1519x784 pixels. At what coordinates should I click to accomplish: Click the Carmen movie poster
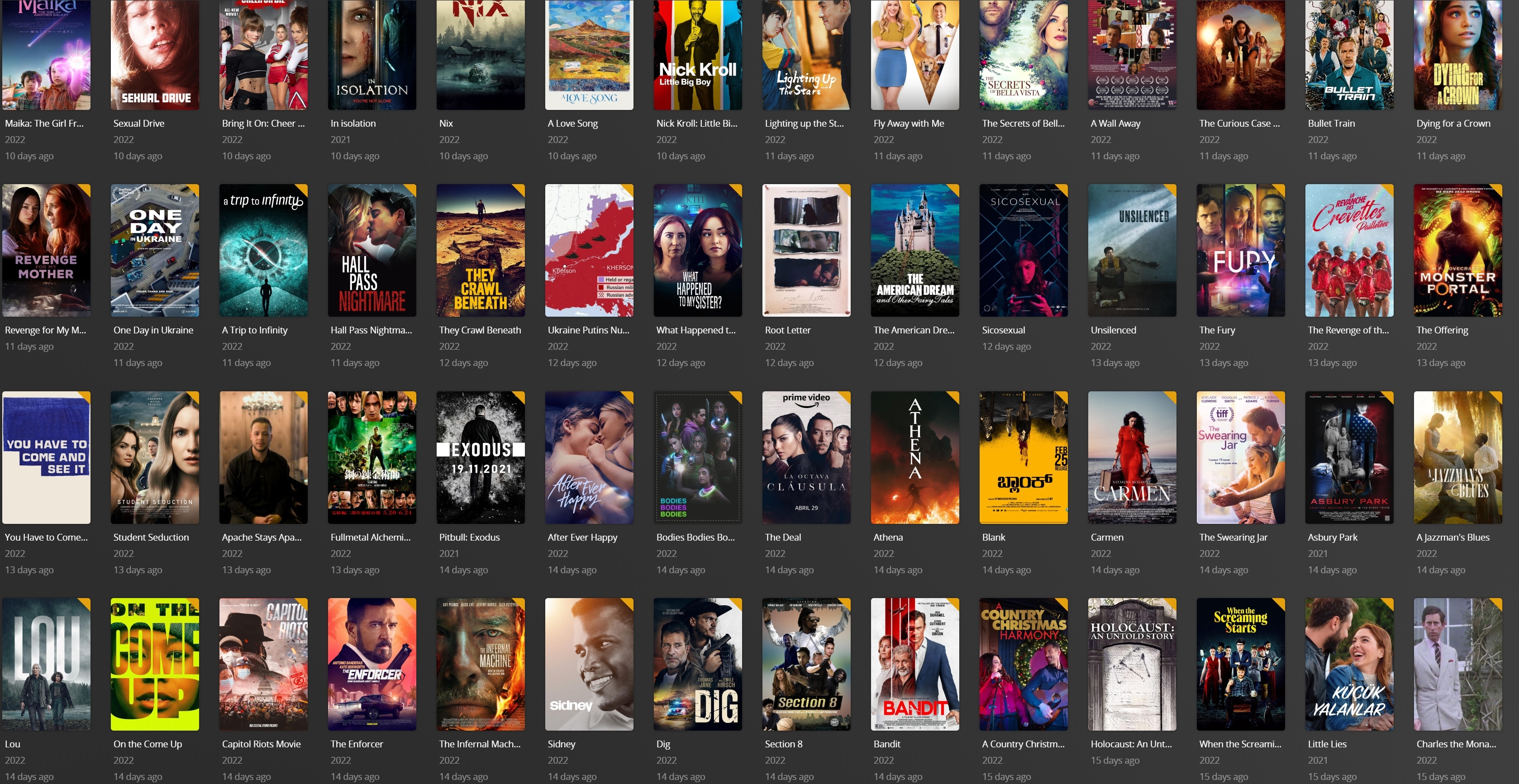[x=1132, y=457]
